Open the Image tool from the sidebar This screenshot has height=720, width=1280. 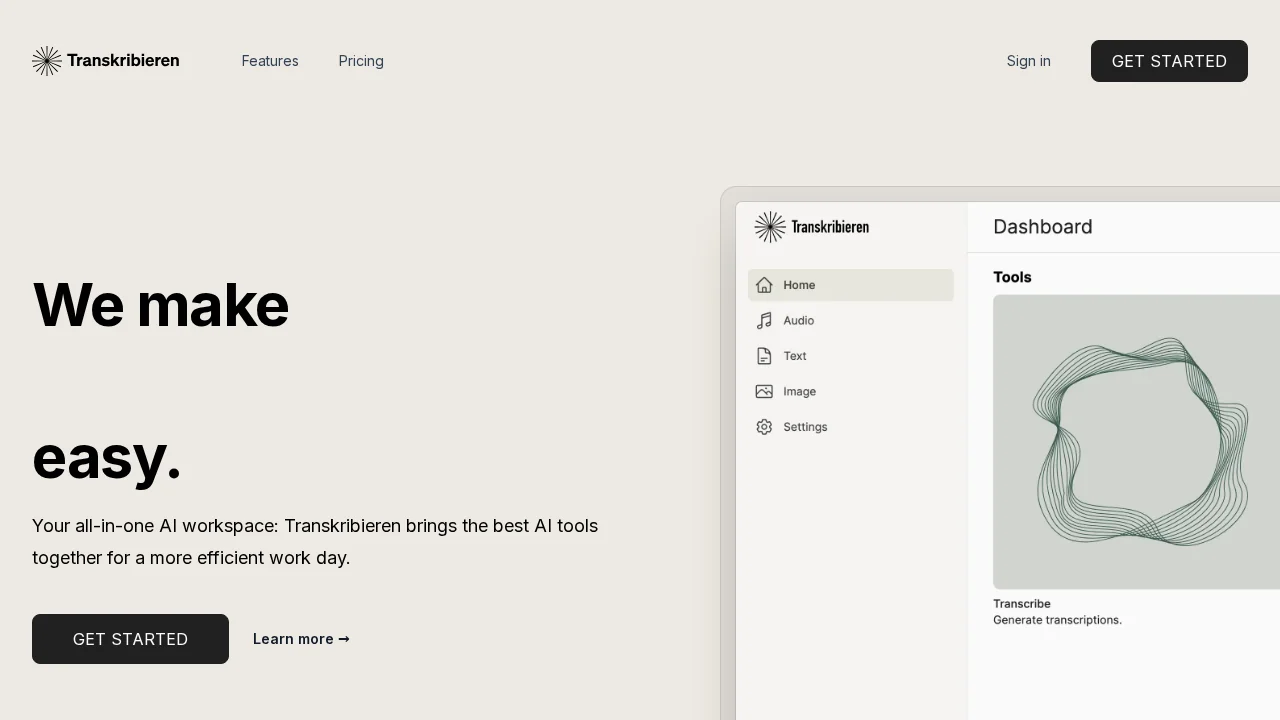(x=800, y=391)
